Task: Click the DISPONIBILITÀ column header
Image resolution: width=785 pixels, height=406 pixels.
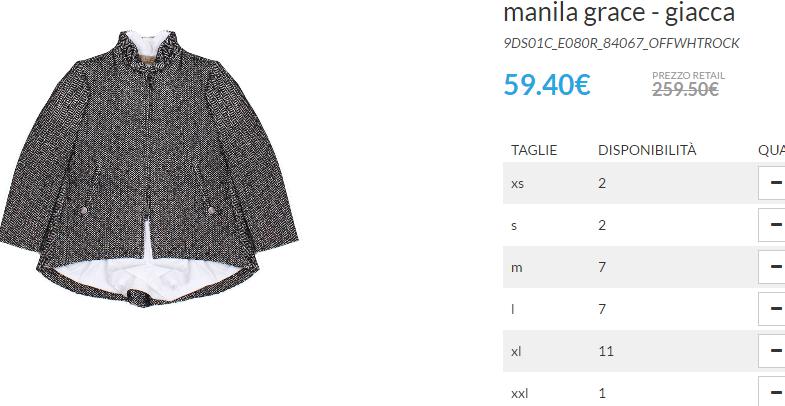Action: point(647,150)
